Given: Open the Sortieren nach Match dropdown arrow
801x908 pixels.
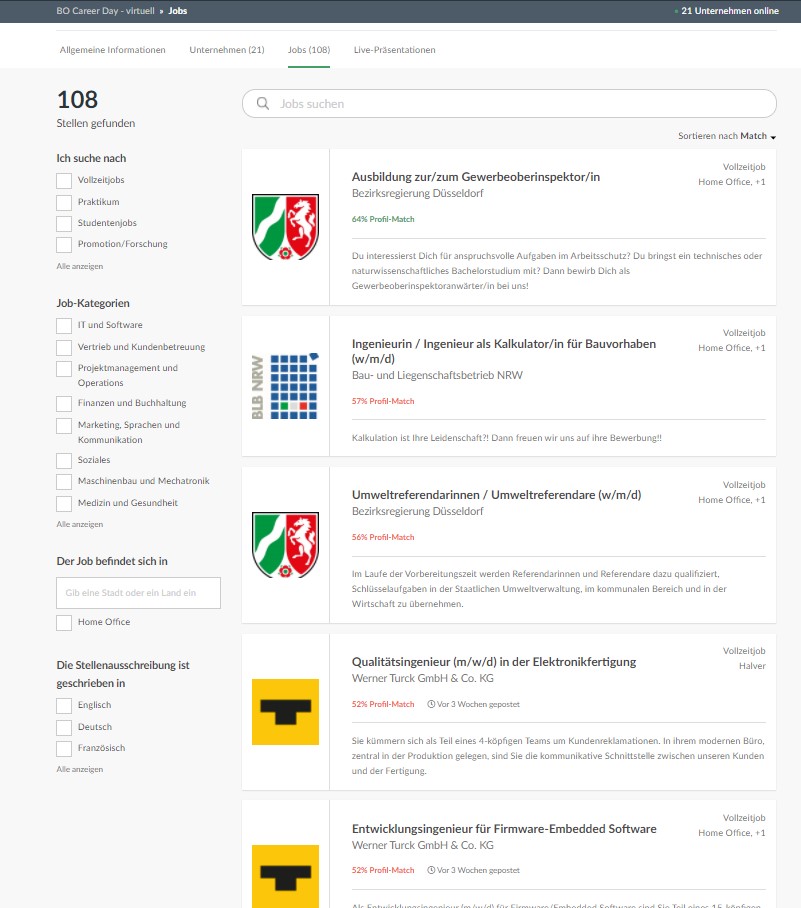Looking at the screenshot, I should coord(773,137).
